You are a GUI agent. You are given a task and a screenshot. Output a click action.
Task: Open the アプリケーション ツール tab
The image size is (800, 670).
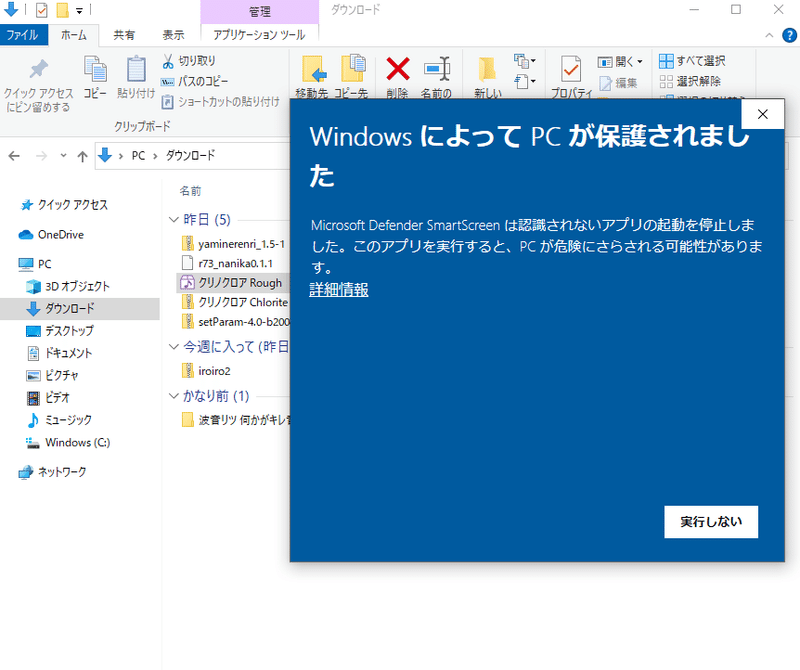pos(259,35)
